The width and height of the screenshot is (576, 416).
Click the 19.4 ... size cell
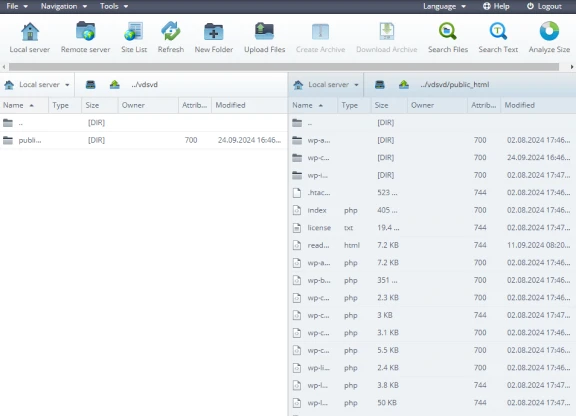388,228
